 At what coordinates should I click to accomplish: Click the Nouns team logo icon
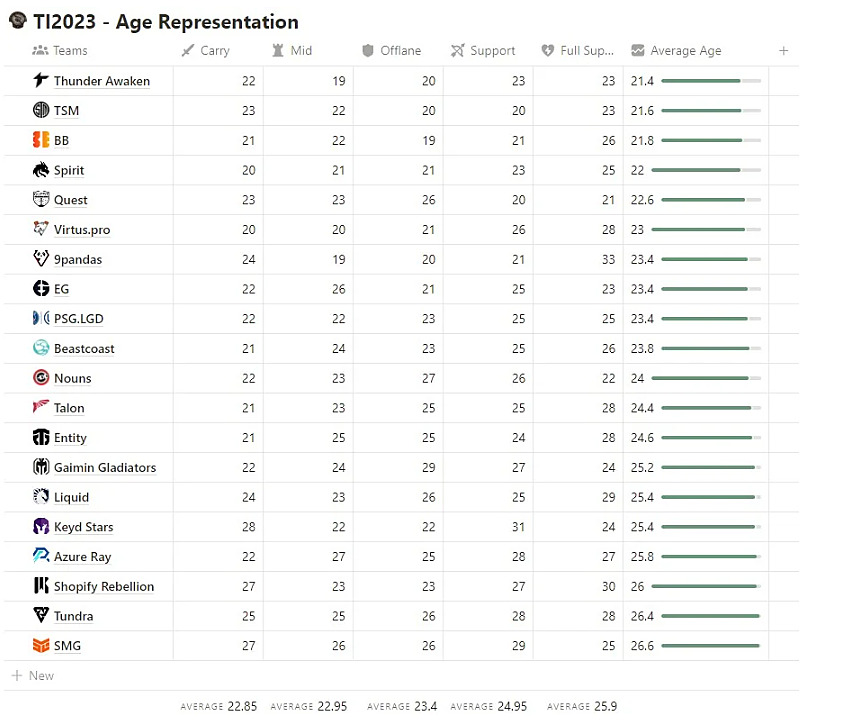click(41, 378)
